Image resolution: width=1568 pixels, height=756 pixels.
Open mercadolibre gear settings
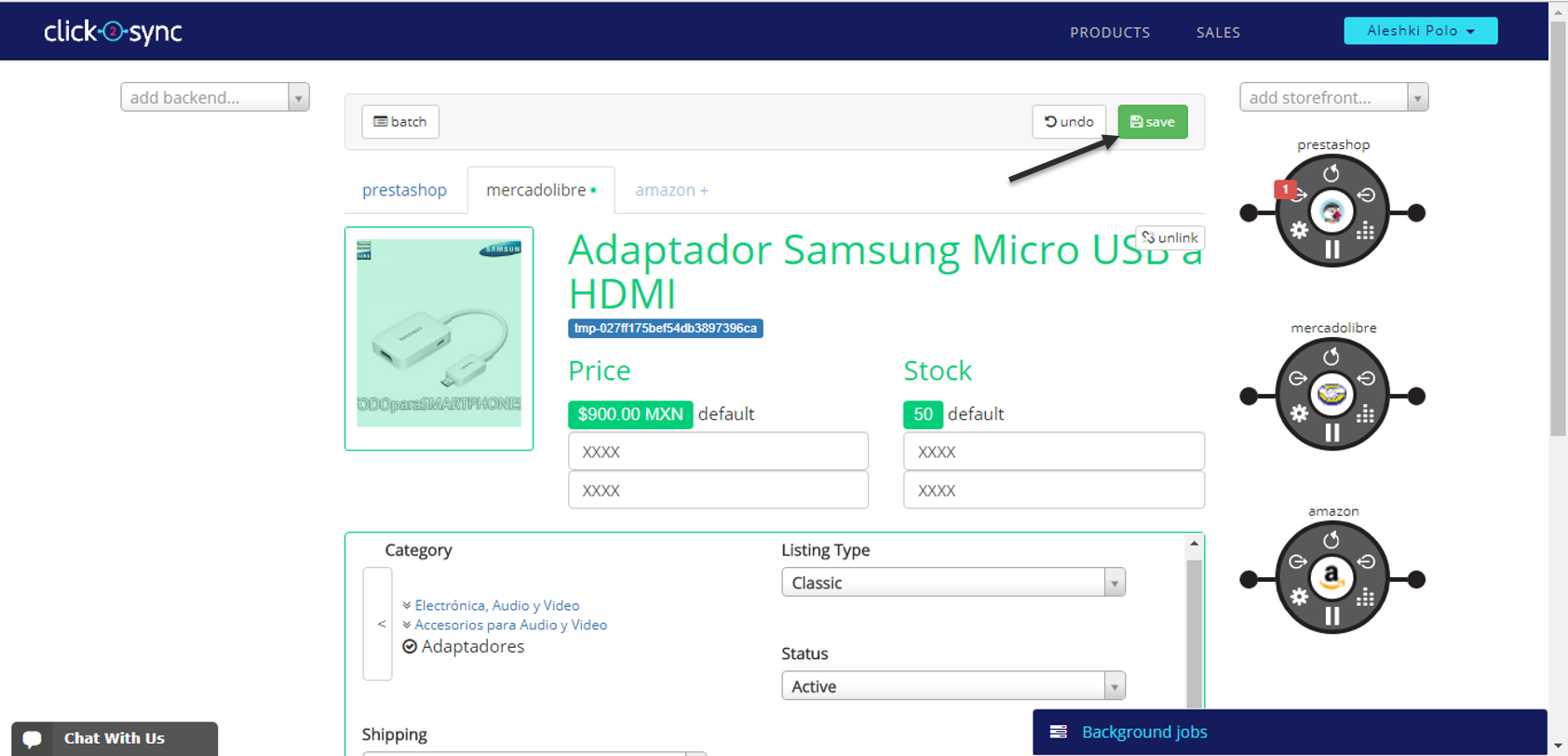click(x=1299, y=413)
